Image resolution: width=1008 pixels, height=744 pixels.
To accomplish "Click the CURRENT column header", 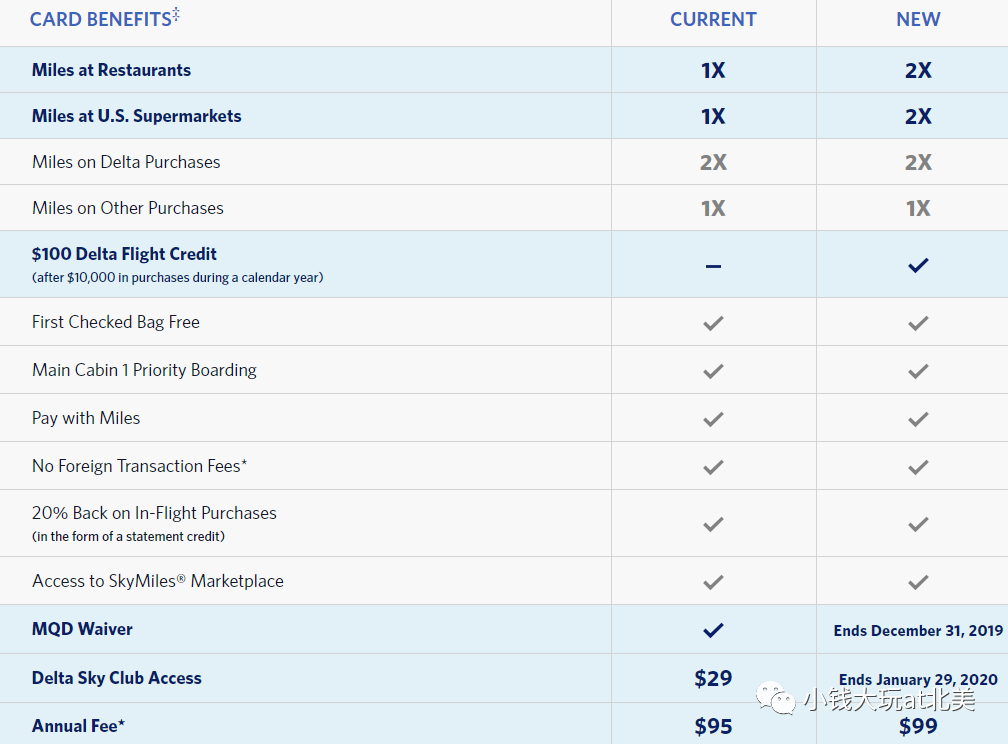I will [x=714, y=19].
